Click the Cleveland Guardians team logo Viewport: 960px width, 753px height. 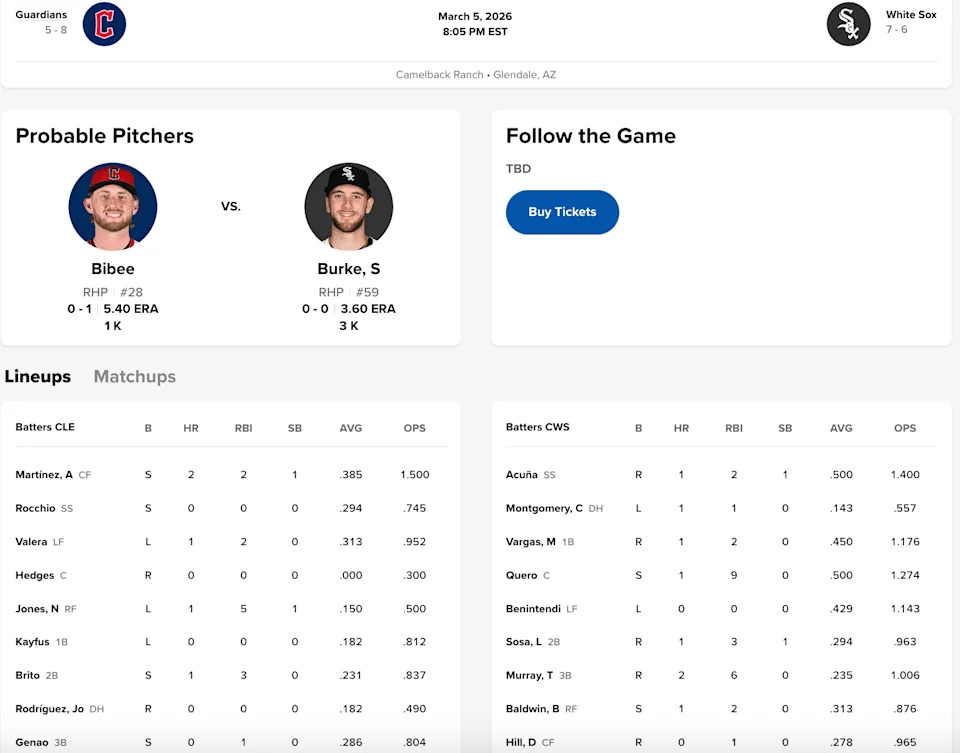click(x=104, y=24)
